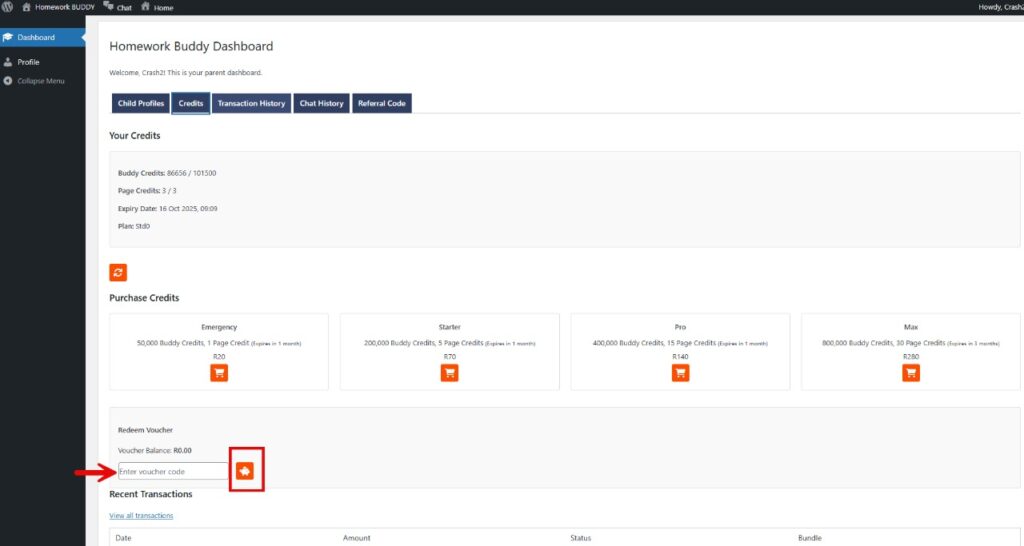This screenshot has height=546, width=1024.
Task: Open the Referral Code tab
Action: 381,103
